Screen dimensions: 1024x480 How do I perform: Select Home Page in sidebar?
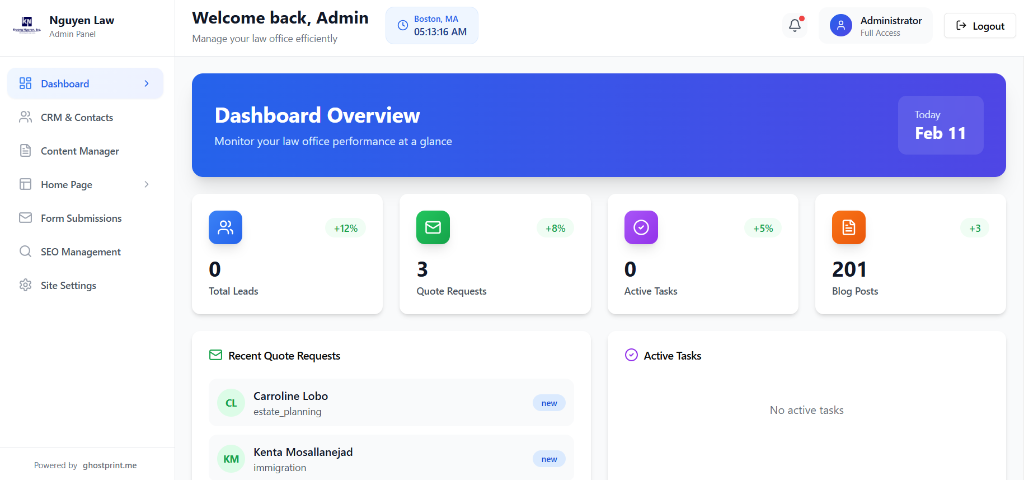click(x=86, y=185)
